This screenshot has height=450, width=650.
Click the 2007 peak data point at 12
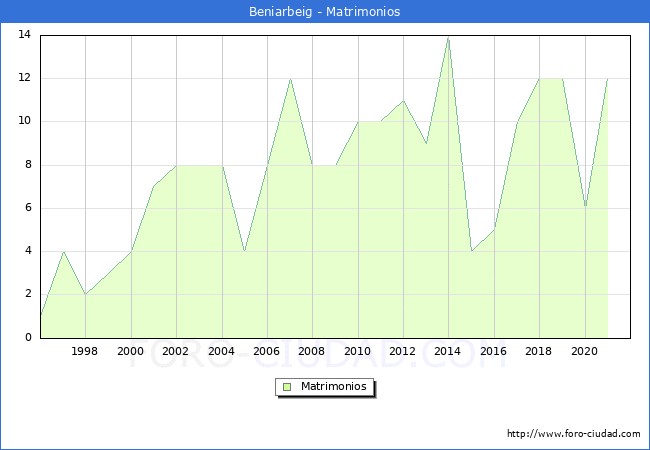(290, 79)
